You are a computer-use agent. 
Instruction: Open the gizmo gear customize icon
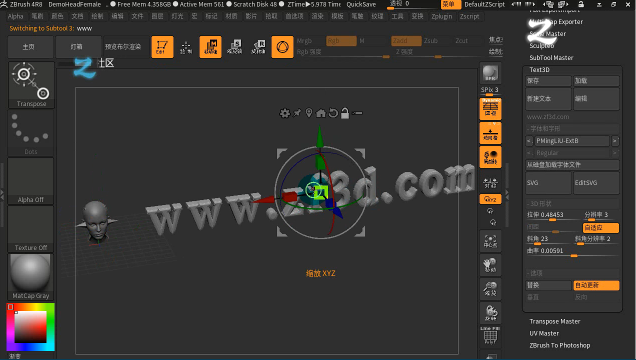click(x=285, y=113)
